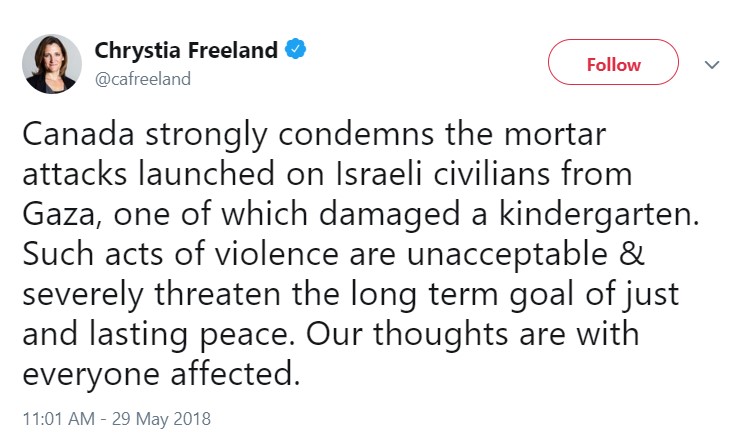Click the blue verified badge icon

point(295,50)
